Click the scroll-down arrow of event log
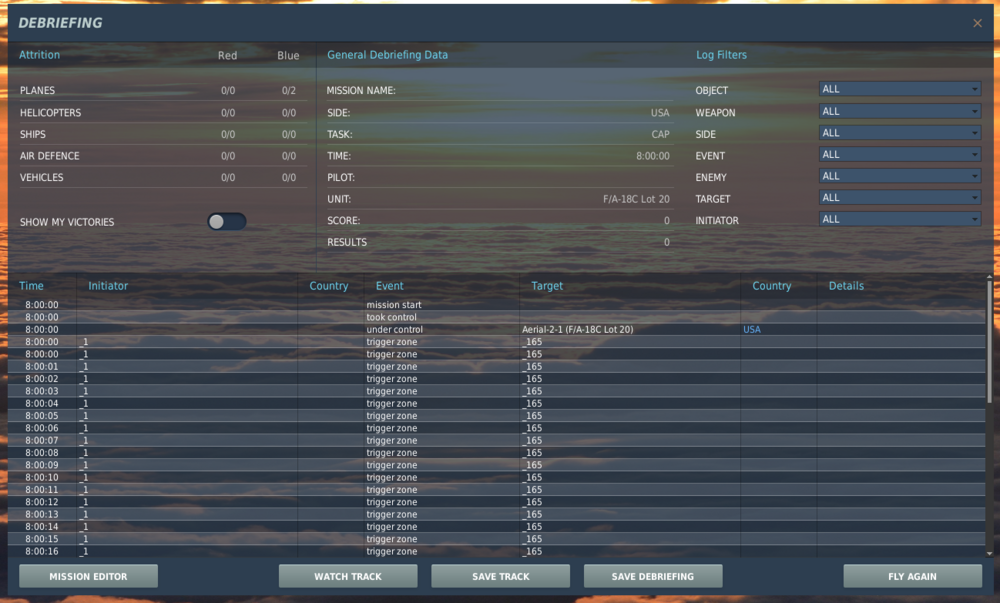1000x603 pixels. click(990, 553)
